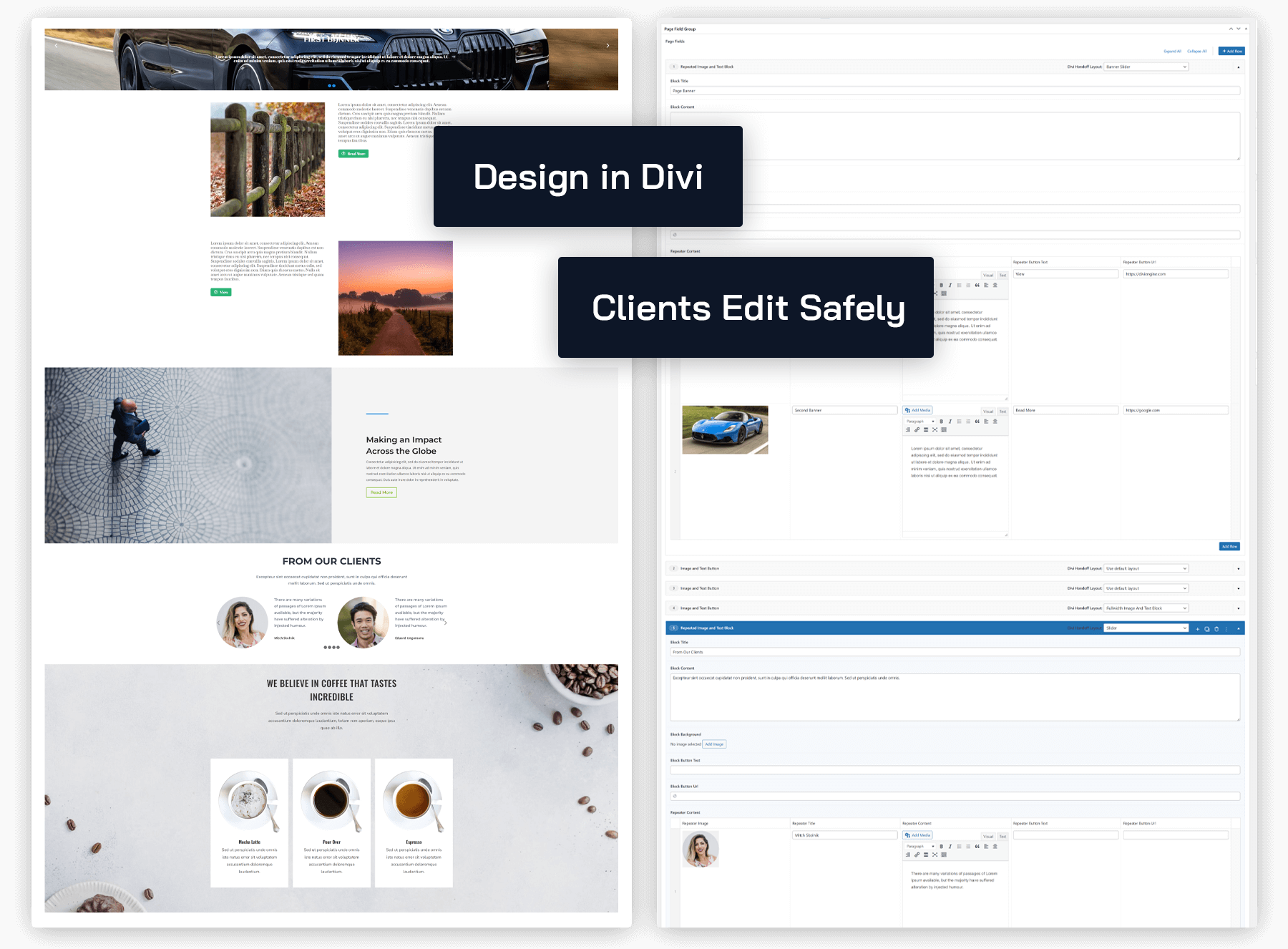
Task: Open the Divi Handoff Layout Banner Slider dropdown
Action: tap(1145, 67)
